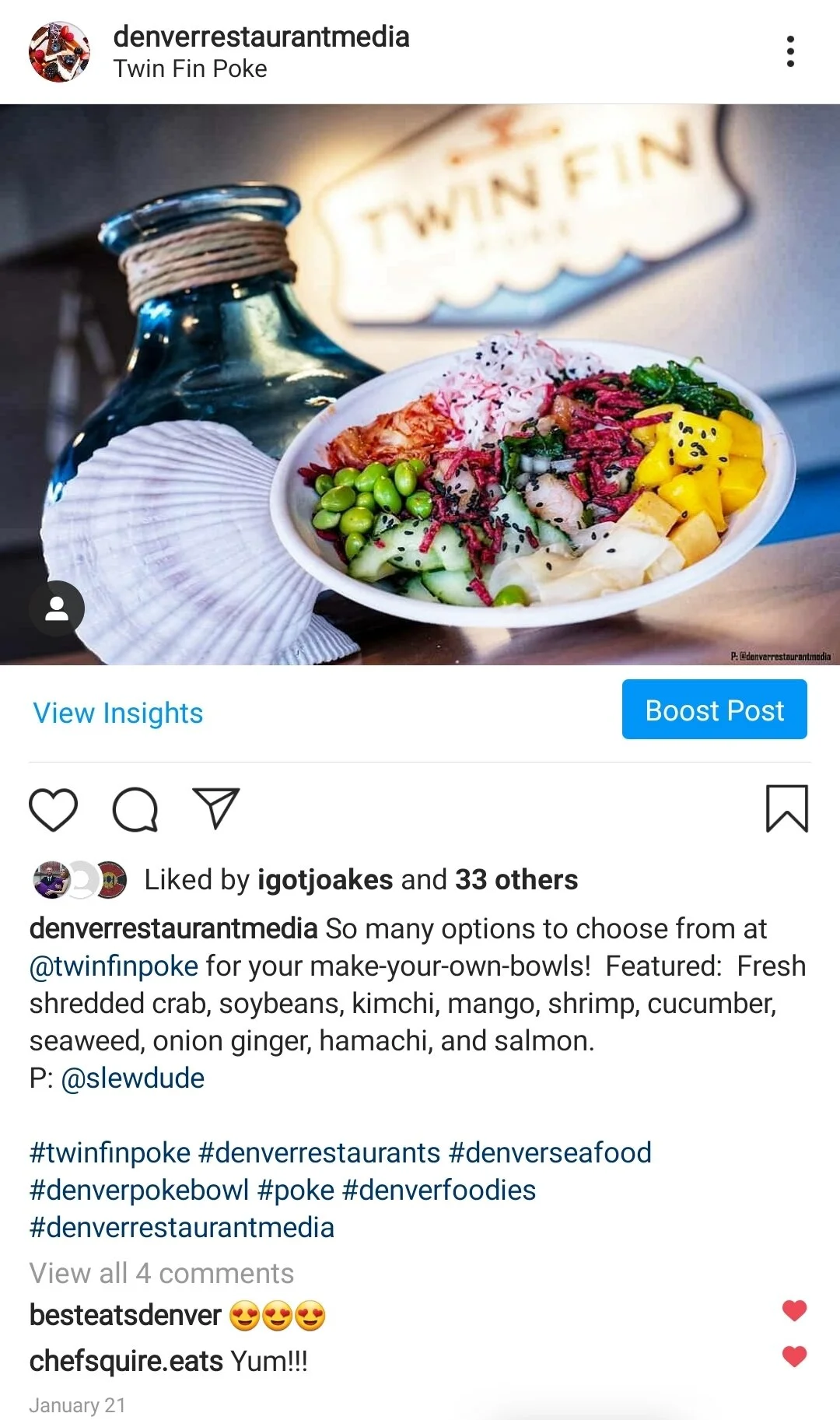Click the Boost Post button
Viewport: 840px width, 1420px height.
[714, 710]
